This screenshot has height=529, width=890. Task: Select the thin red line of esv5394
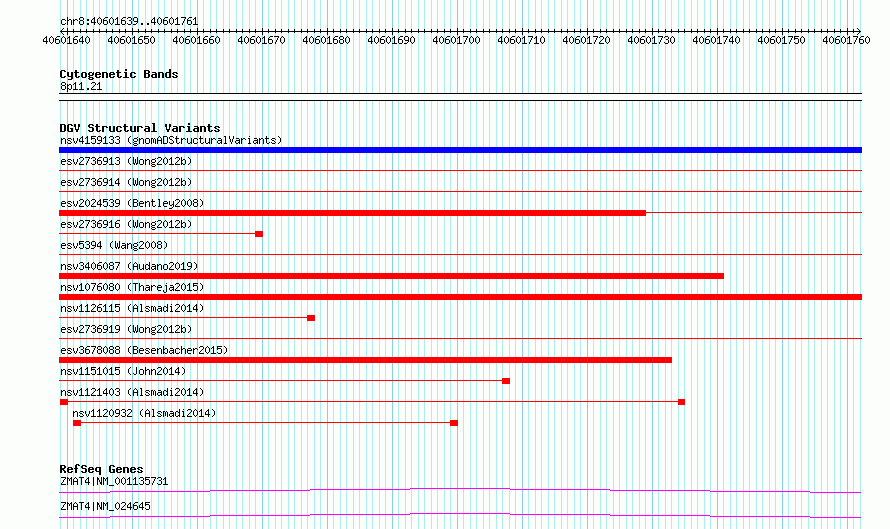point(460,254)
